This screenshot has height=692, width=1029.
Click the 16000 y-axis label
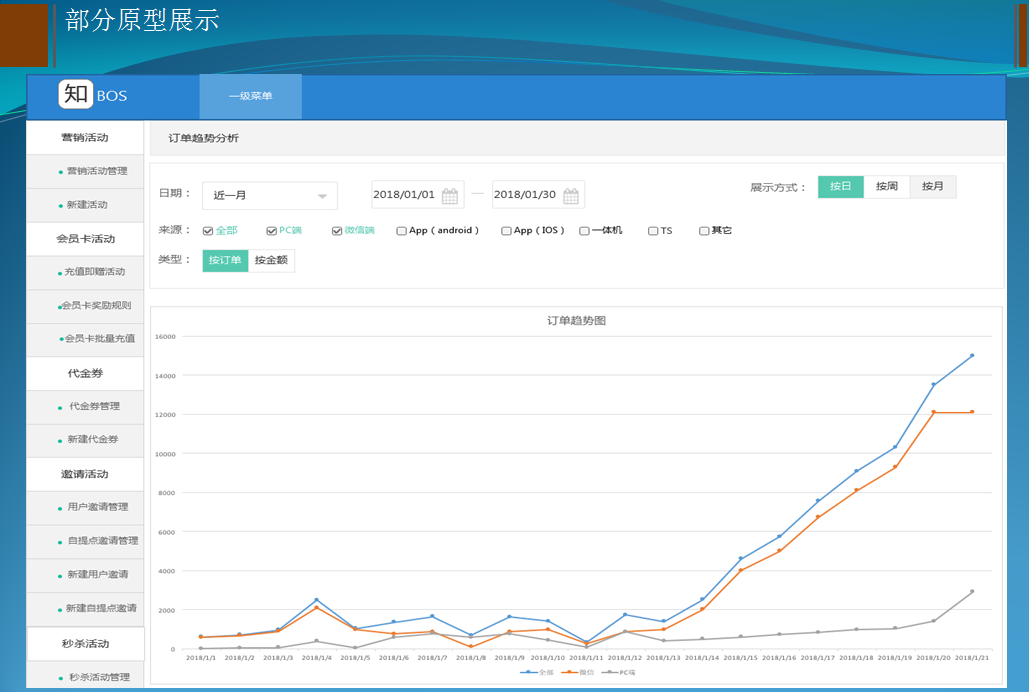coord(165,337)
